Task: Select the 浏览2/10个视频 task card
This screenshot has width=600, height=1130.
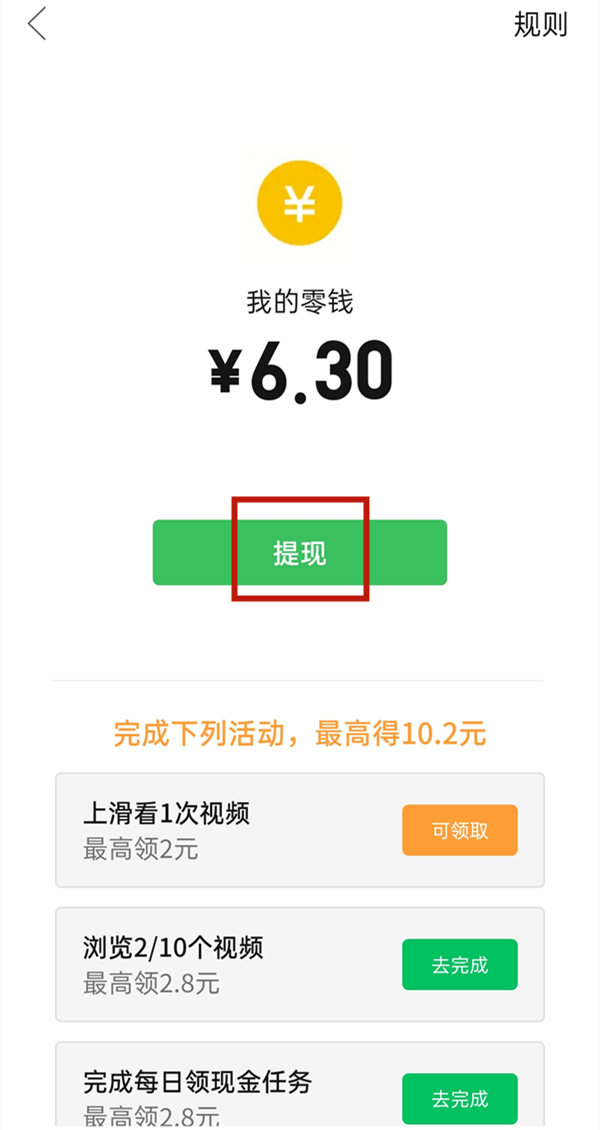Action: click(299, 965)
